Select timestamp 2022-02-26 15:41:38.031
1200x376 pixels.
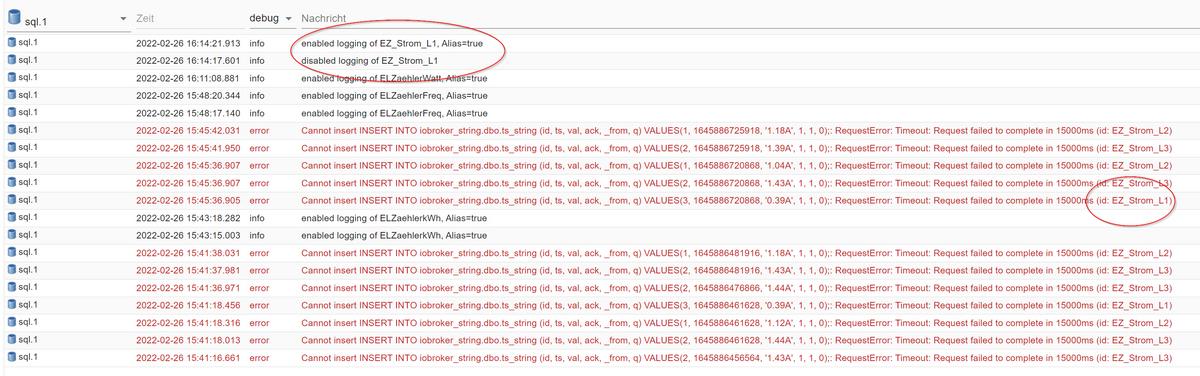188,253
